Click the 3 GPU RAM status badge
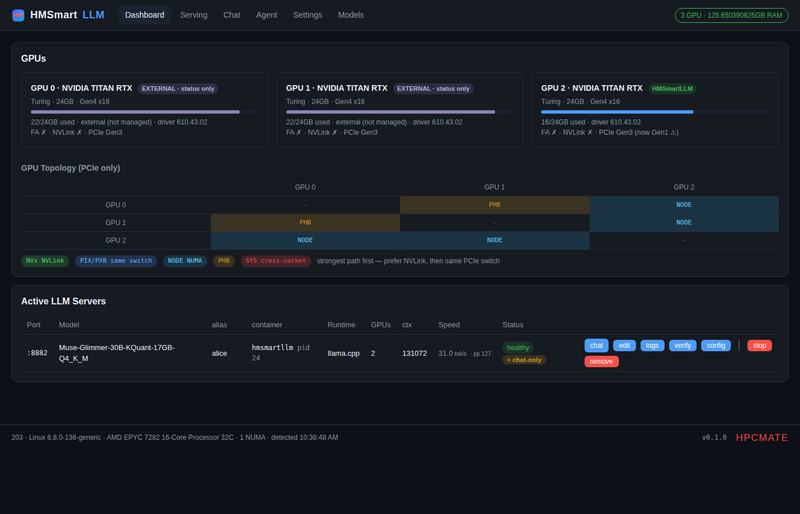800x514 pixels. [731, 15]
